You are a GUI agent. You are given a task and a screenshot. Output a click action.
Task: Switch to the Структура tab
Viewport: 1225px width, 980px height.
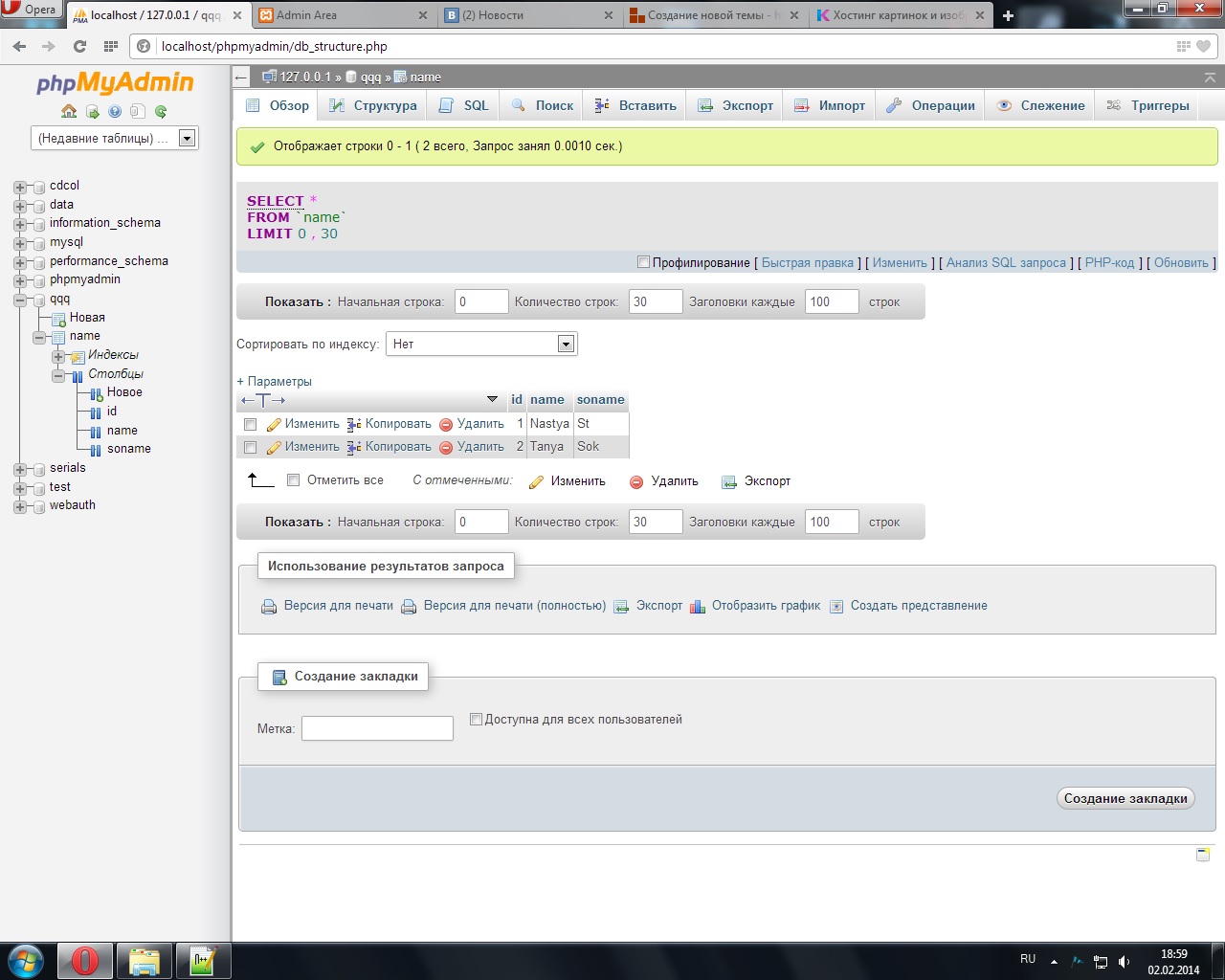pyautogui.click(x=373, y=105)
